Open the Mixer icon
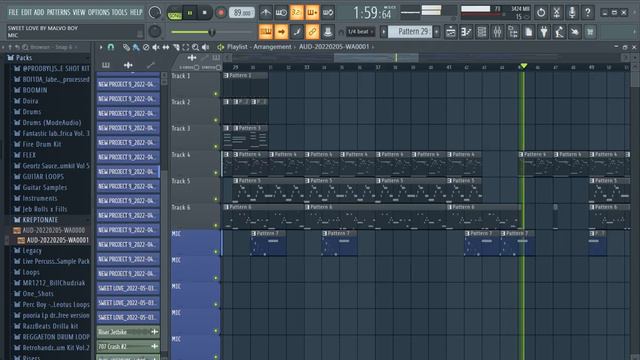The image size is (640, 360). click(x=497, y=32)
